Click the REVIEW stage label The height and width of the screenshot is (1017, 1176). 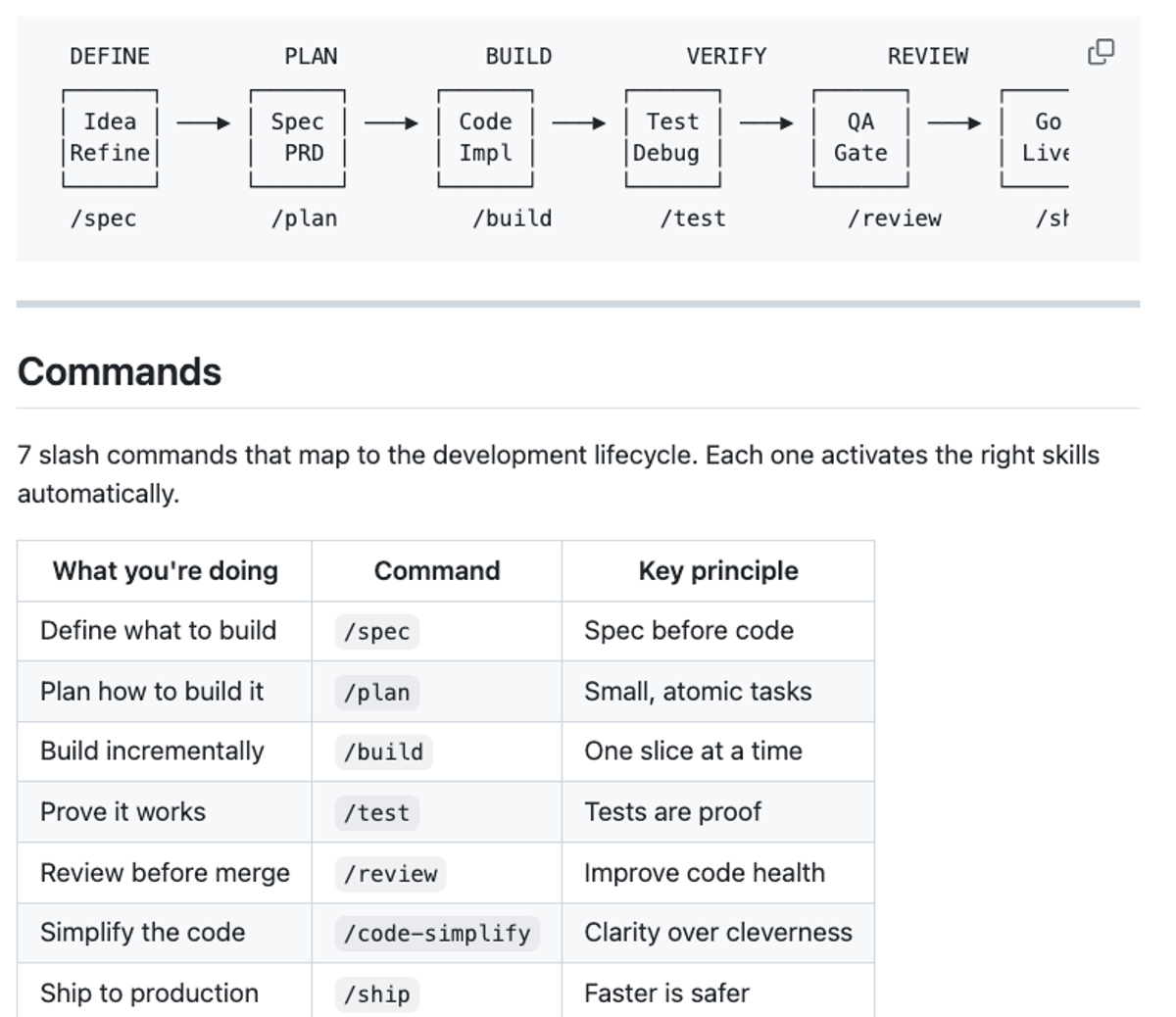928,56
